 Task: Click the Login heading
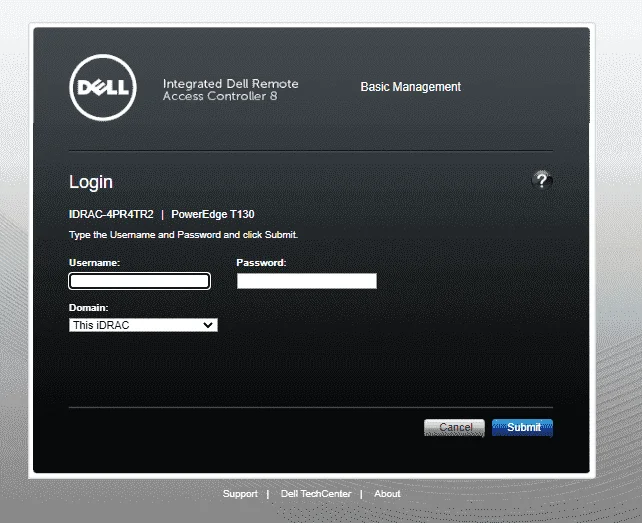tap(90, 182)
